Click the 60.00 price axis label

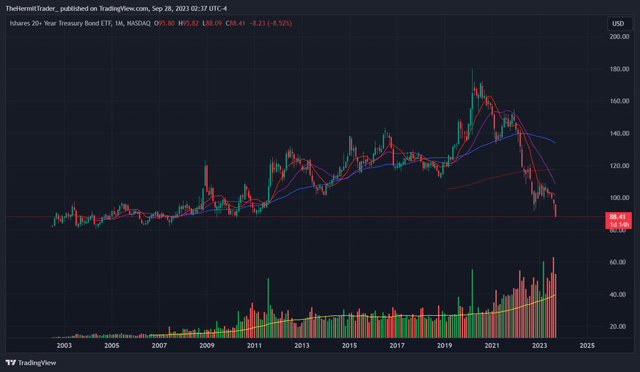[618, 262]
